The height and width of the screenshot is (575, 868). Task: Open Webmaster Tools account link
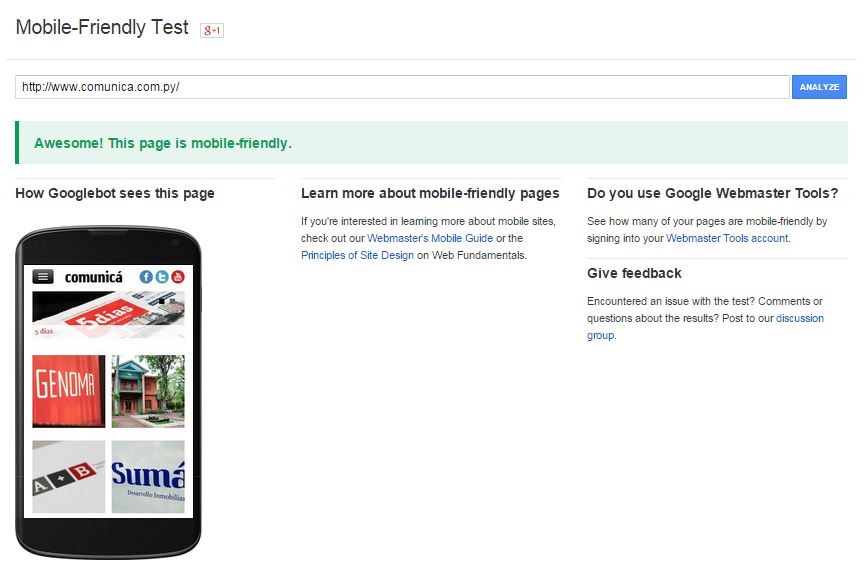(727, 238)
